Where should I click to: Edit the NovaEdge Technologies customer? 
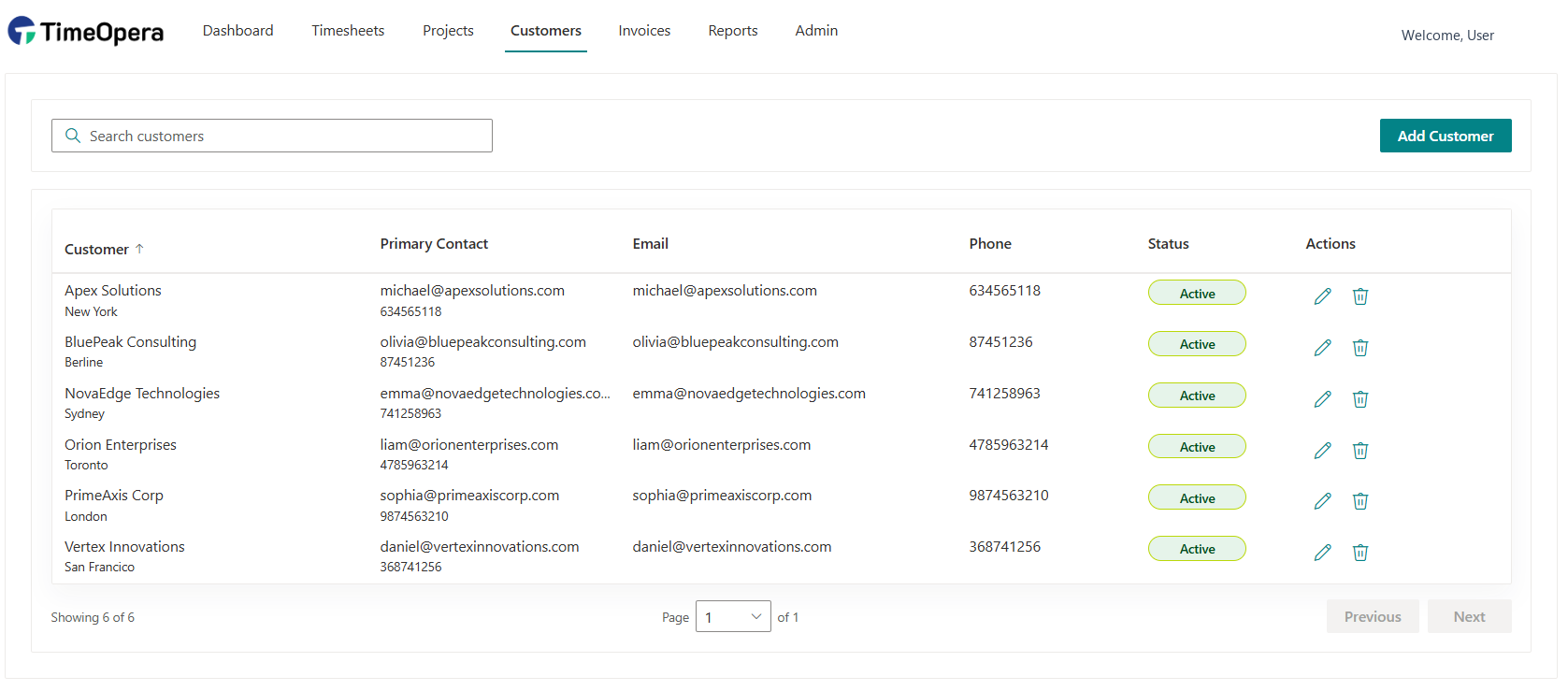(1322, 399)
